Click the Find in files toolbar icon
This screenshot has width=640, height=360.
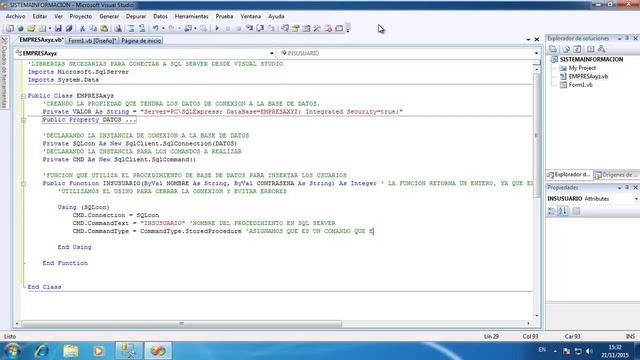coord(118,29)
